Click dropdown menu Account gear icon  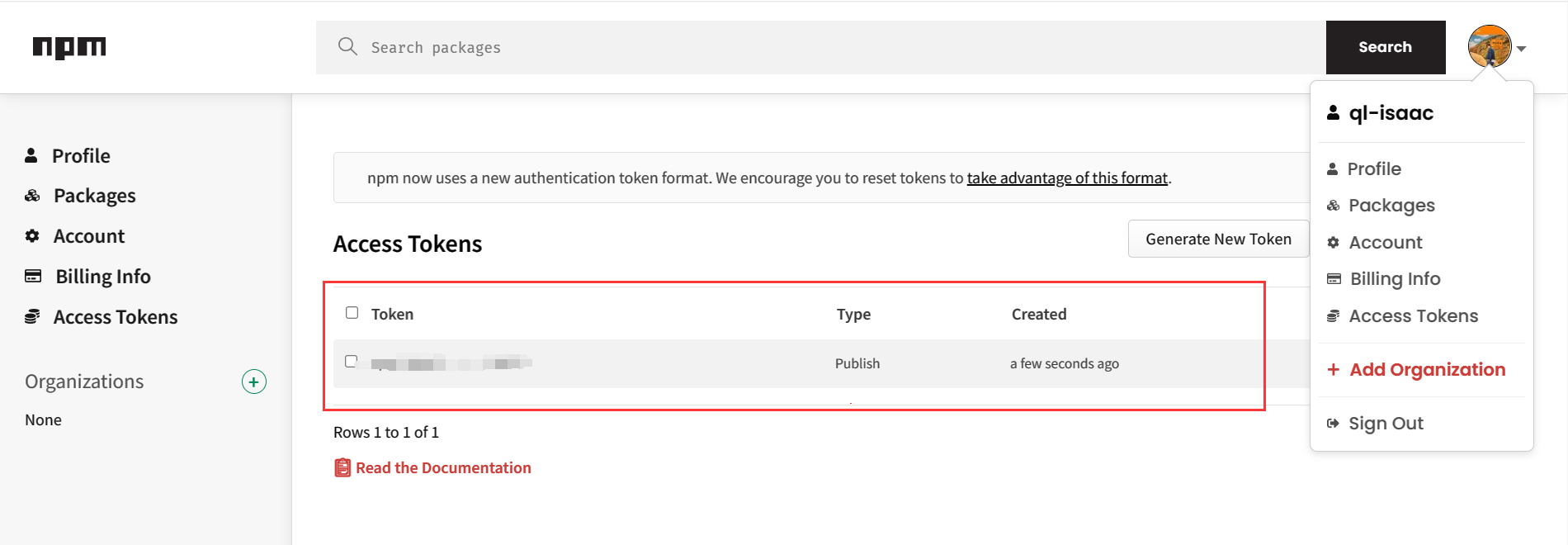(x=1333, y=242)
